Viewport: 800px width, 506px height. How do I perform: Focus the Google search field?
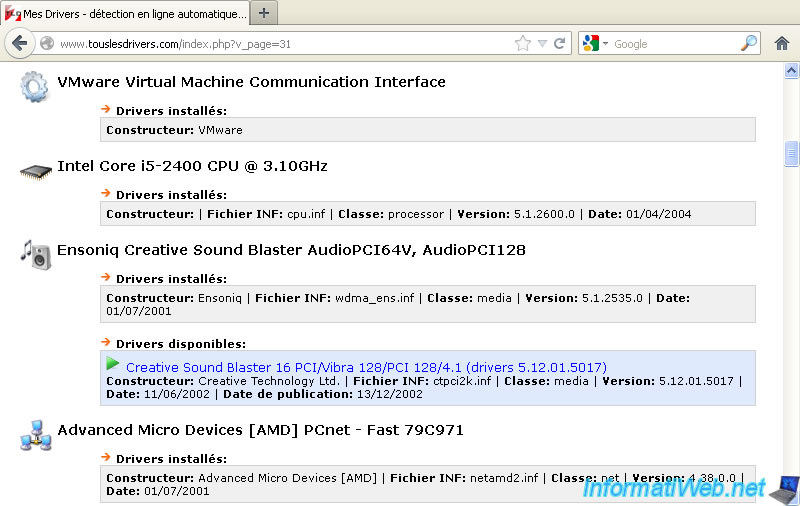[675, 44]
